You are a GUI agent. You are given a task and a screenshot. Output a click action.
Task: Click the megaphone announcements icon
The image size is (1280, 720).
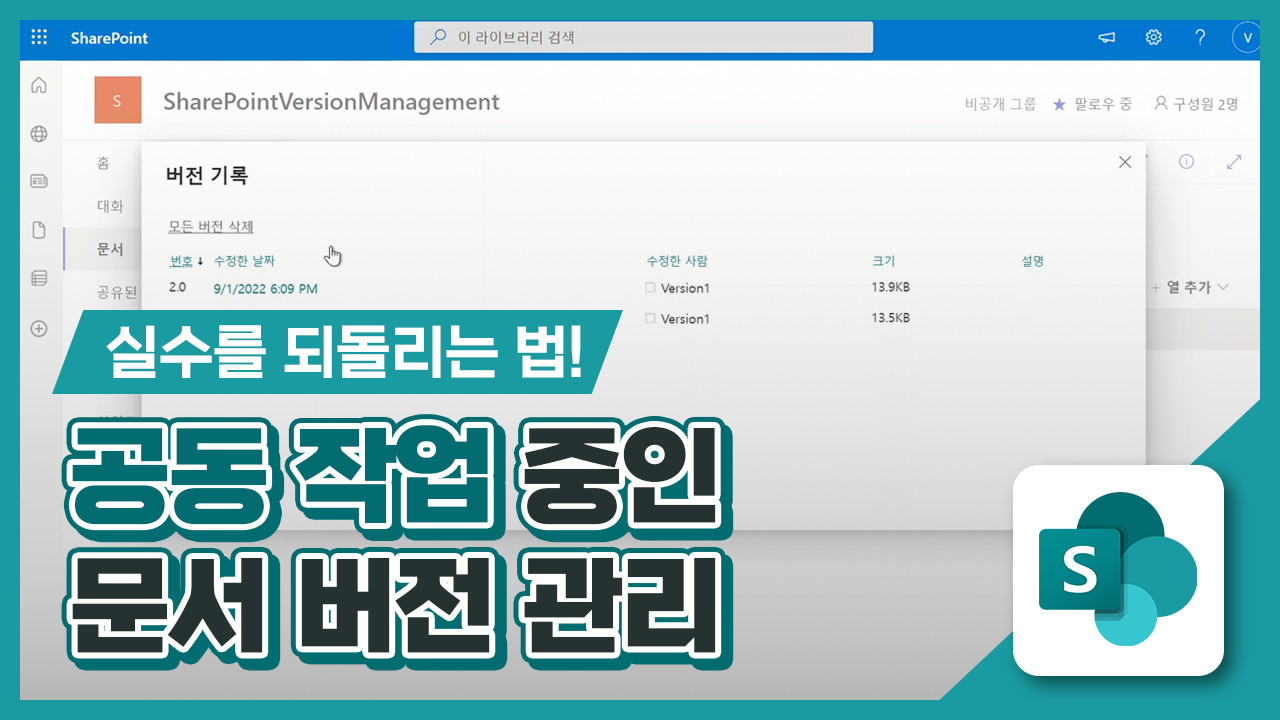point(1107,38)
